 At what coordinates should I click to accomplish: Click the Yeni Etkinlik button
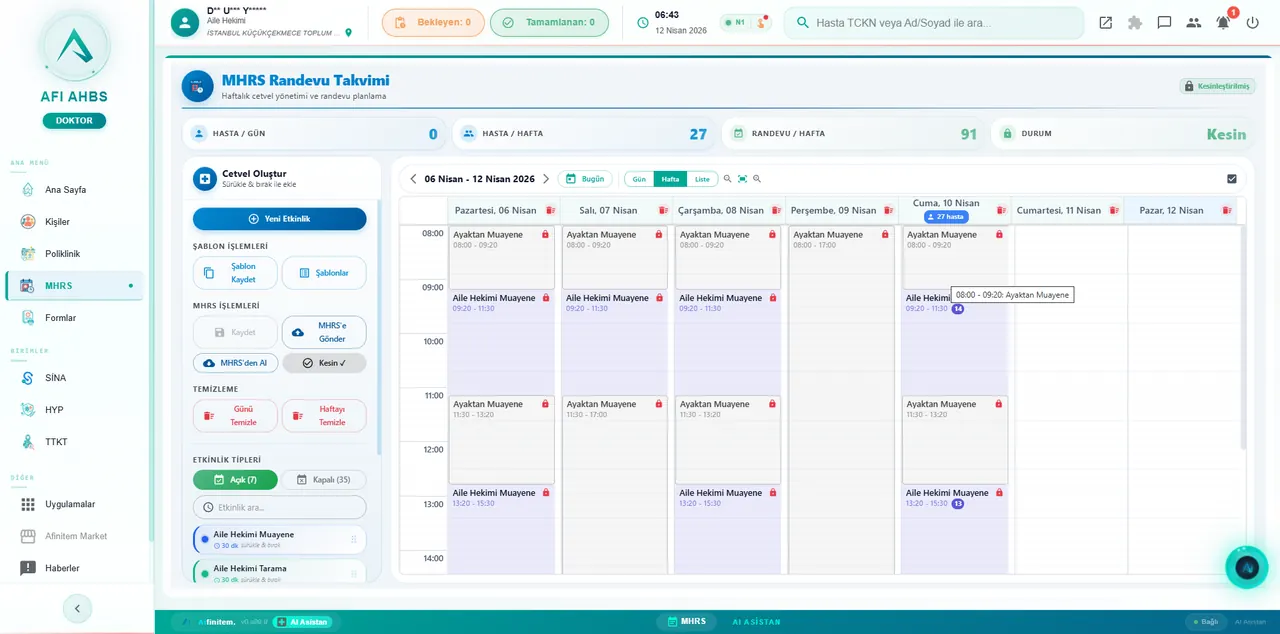pos(280,219)
